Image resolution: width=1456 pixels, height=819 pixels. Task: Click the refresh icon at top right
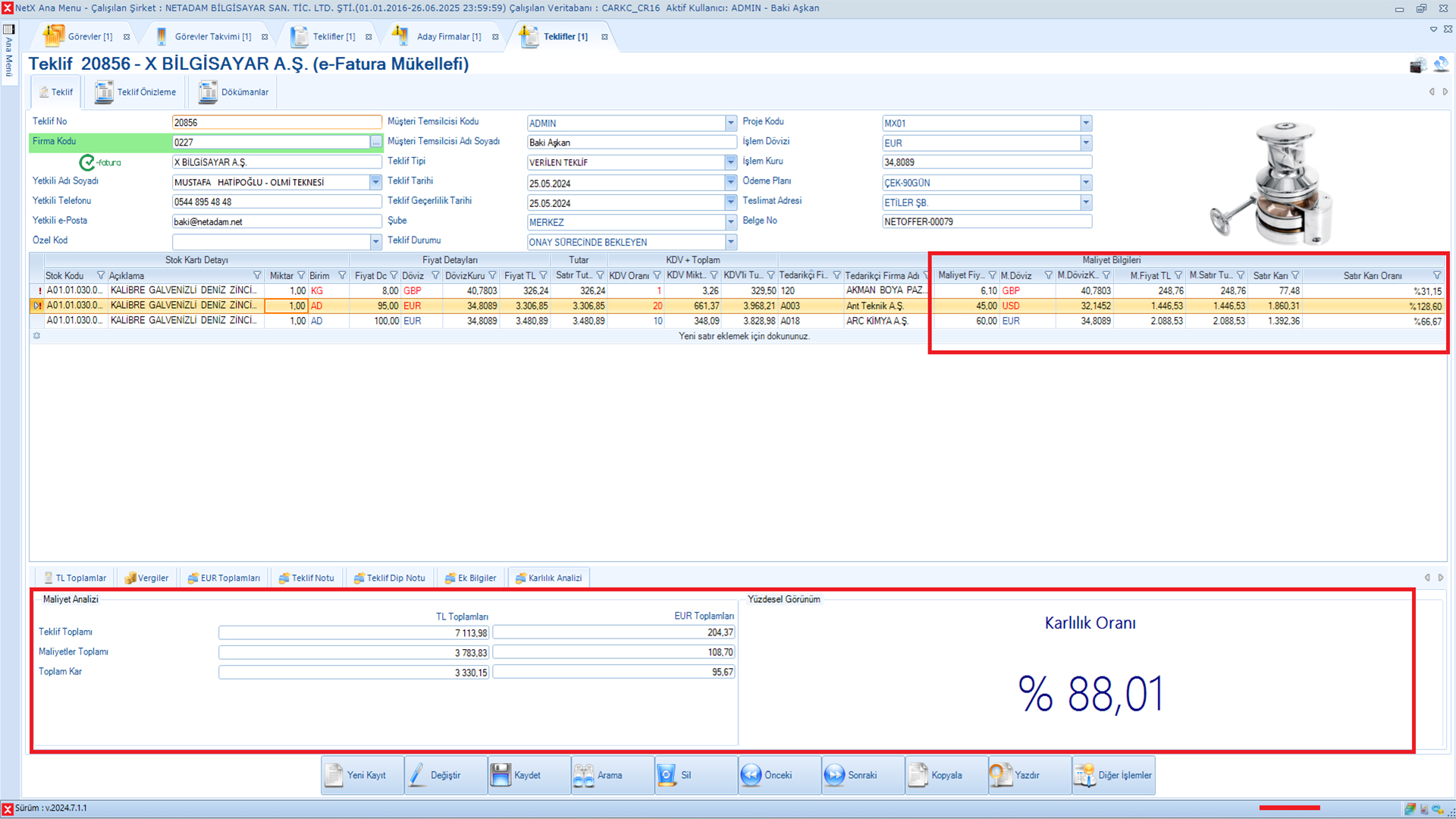point(1441,65)
